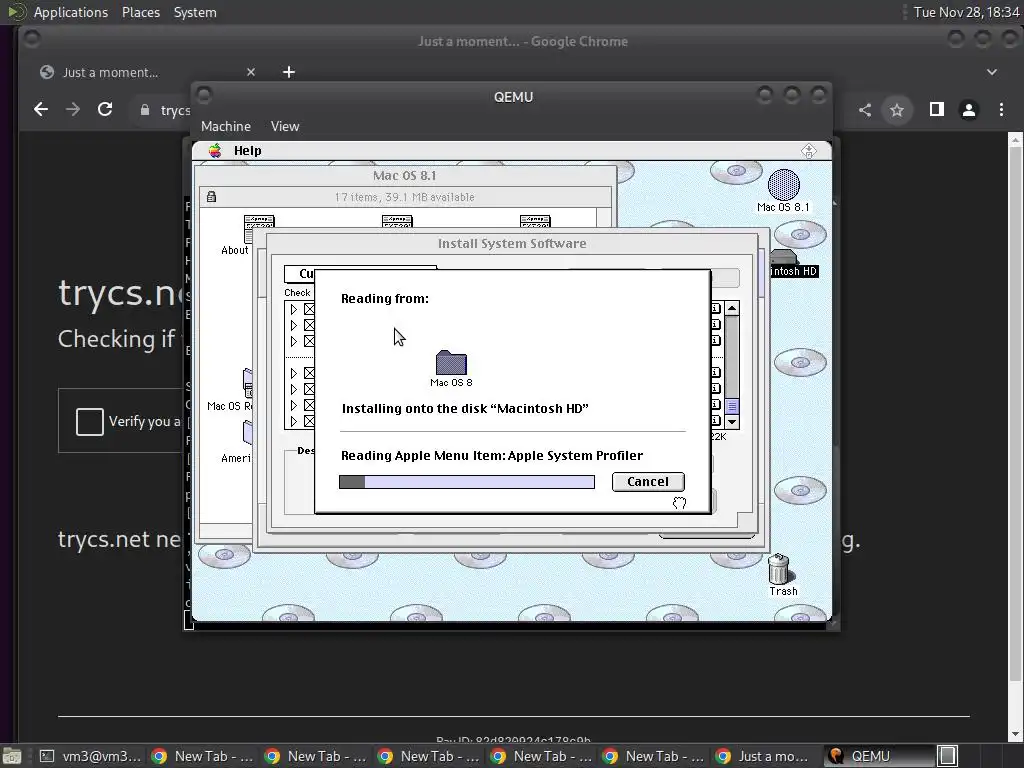Open the Chrome profile icon
This screenshot has height=768, width=1024.
(968, 110)
